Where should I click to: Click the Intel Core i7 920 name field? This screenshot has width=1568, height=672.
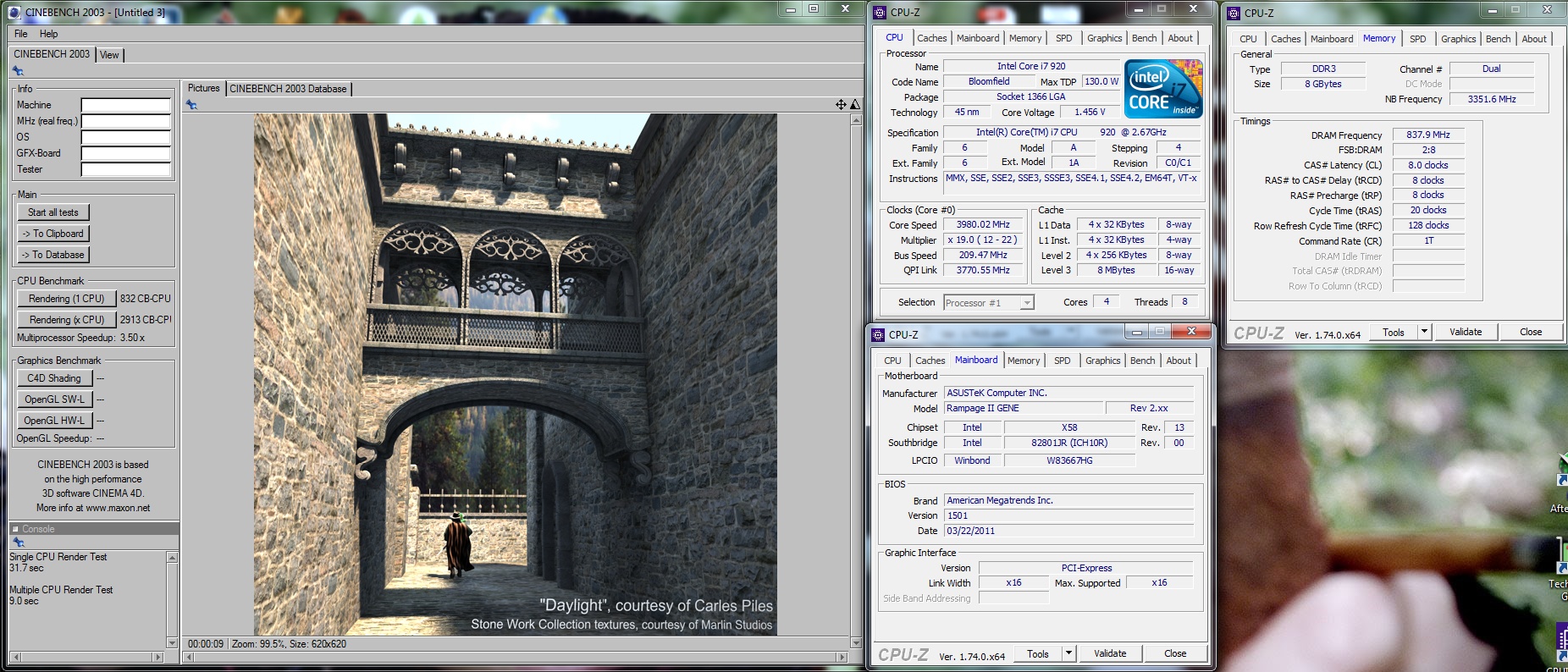click(1031, 66)
